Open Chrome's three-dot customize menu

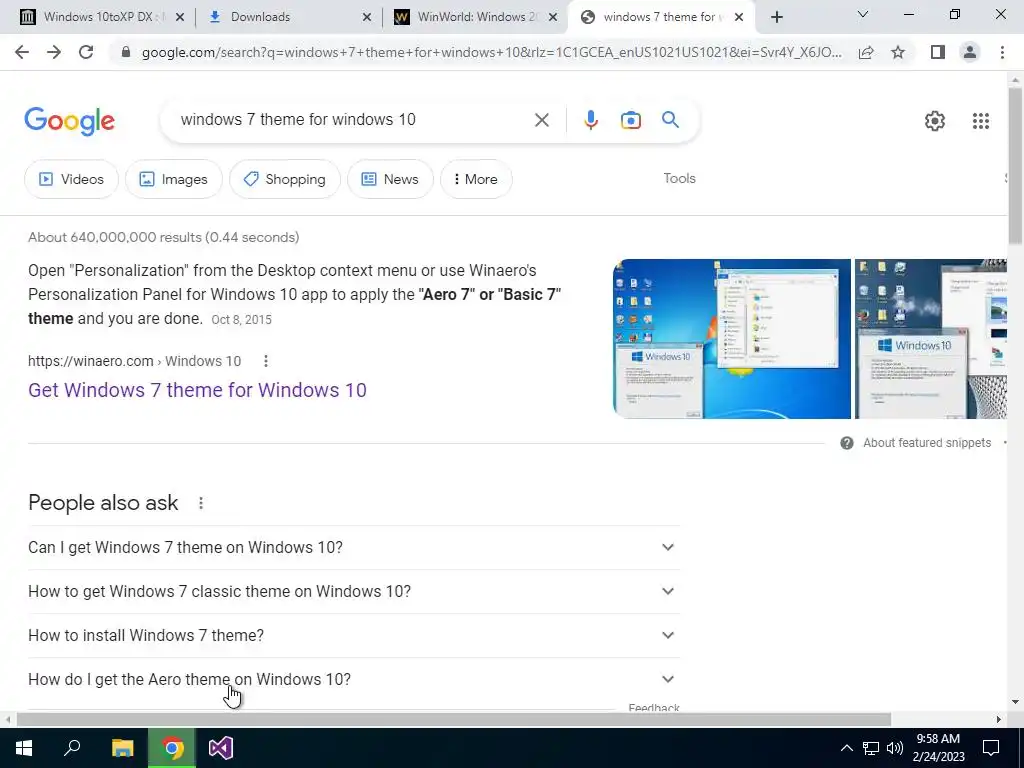pyautogui.click(x=1002, y=52)
